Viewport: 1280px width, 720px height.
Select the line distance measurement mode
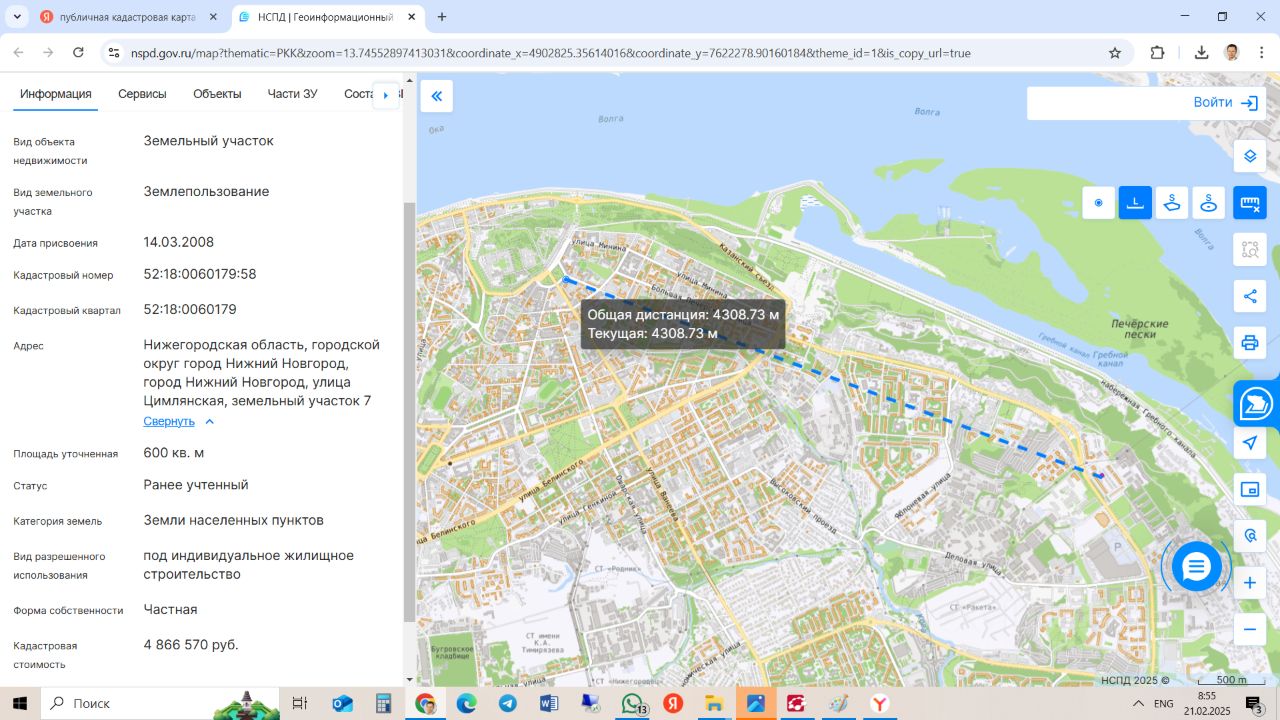tap(1135, 203)
